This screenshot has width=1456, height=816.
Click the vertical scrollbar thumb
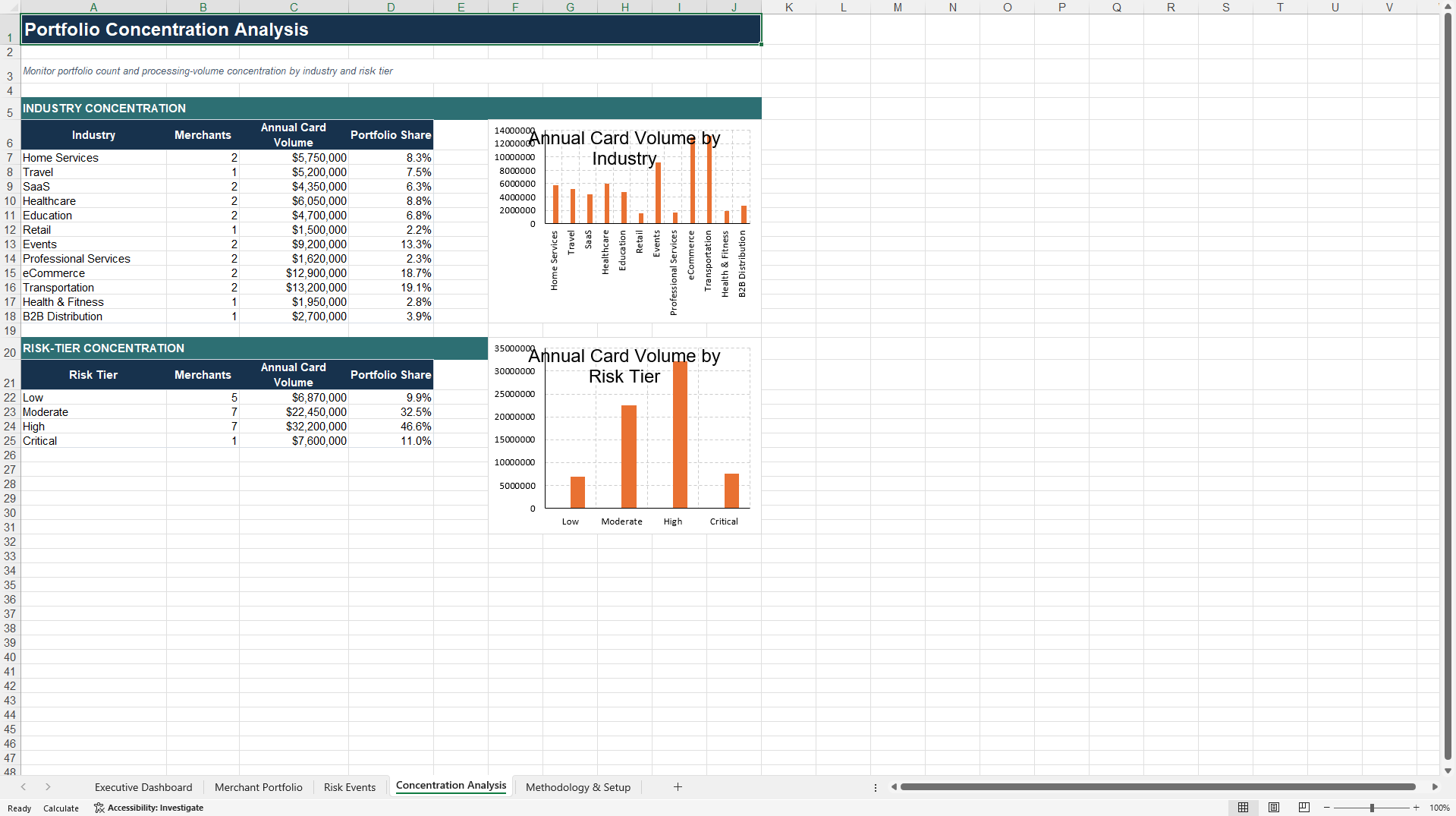tap(1448, 387)
